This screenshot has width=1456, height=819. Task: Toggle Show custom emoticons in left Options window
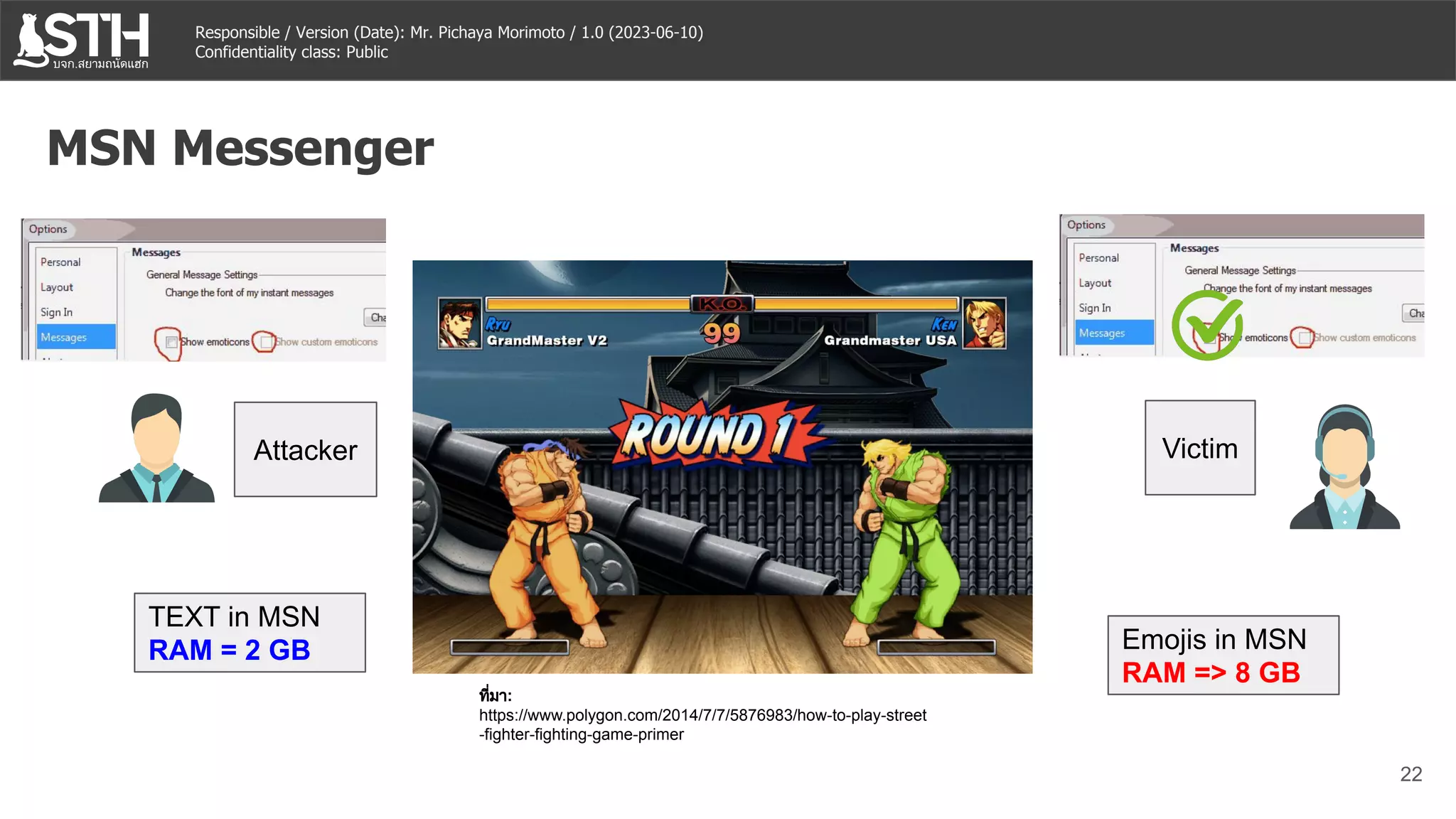pos(266,342)
